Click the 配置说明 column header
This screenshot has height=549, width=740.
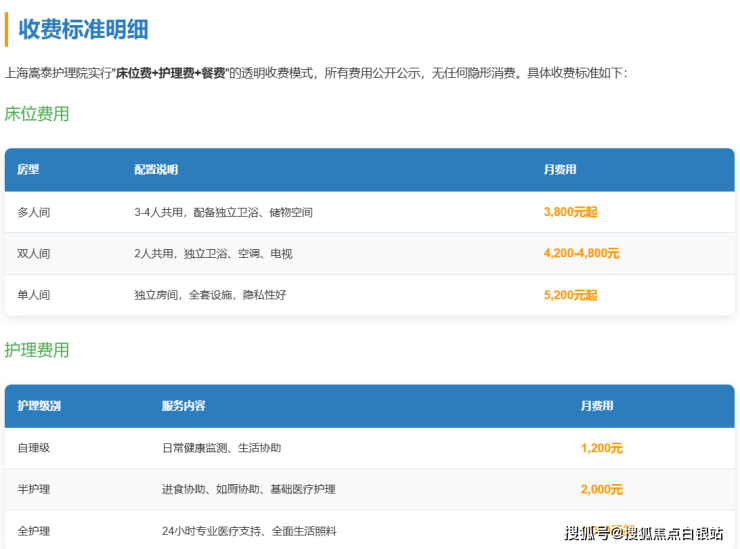pyautogui.click(x=156, y=170)
